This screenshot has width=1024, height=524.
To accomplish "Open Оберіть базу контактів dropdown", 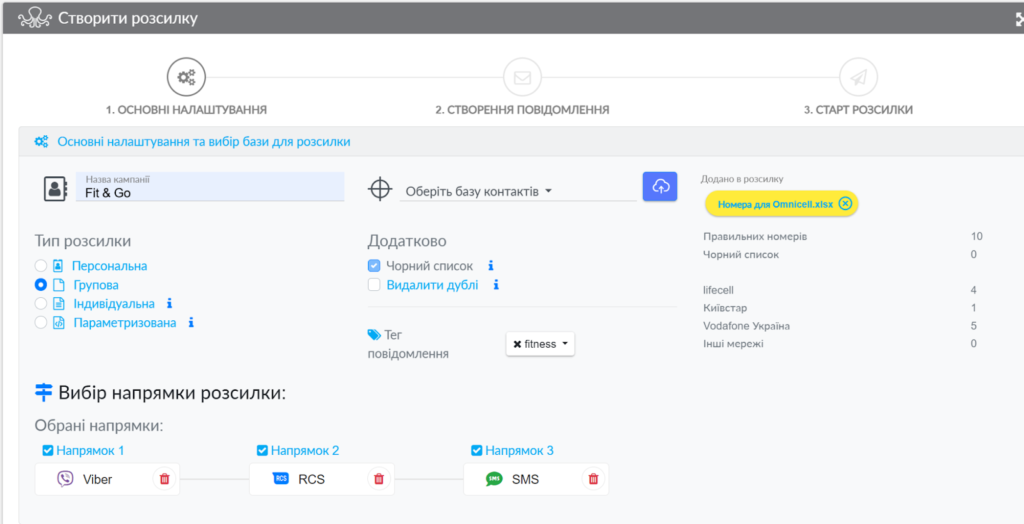I will pos(518,191).
